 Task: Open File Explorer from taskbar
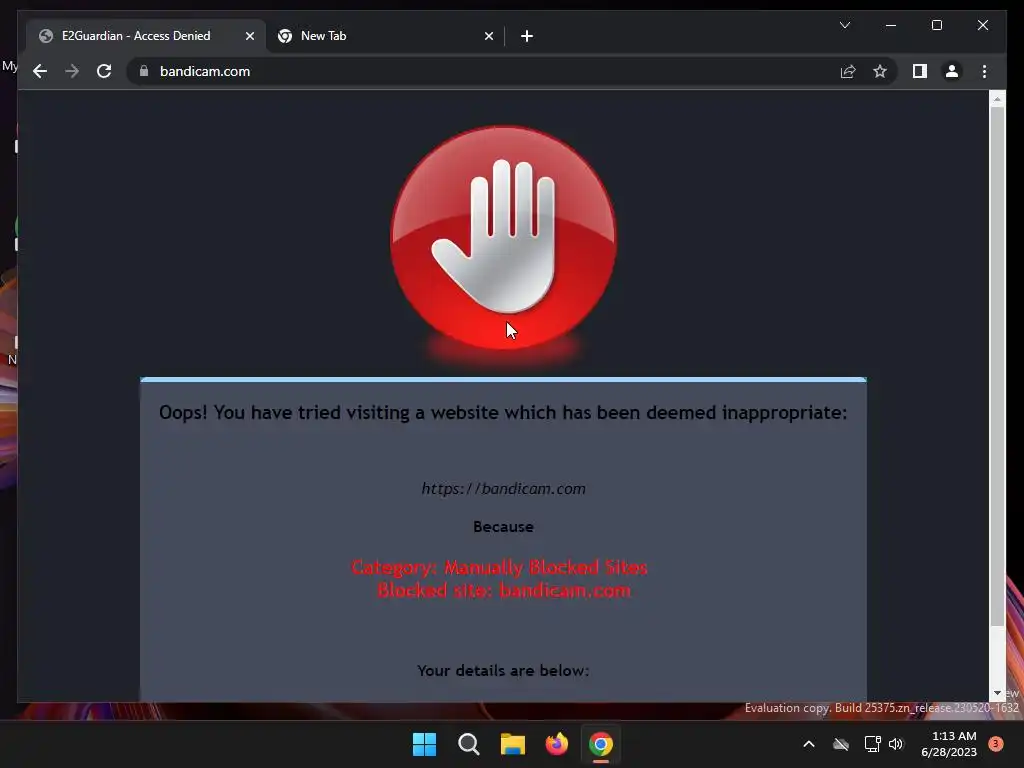click(513, 744)
